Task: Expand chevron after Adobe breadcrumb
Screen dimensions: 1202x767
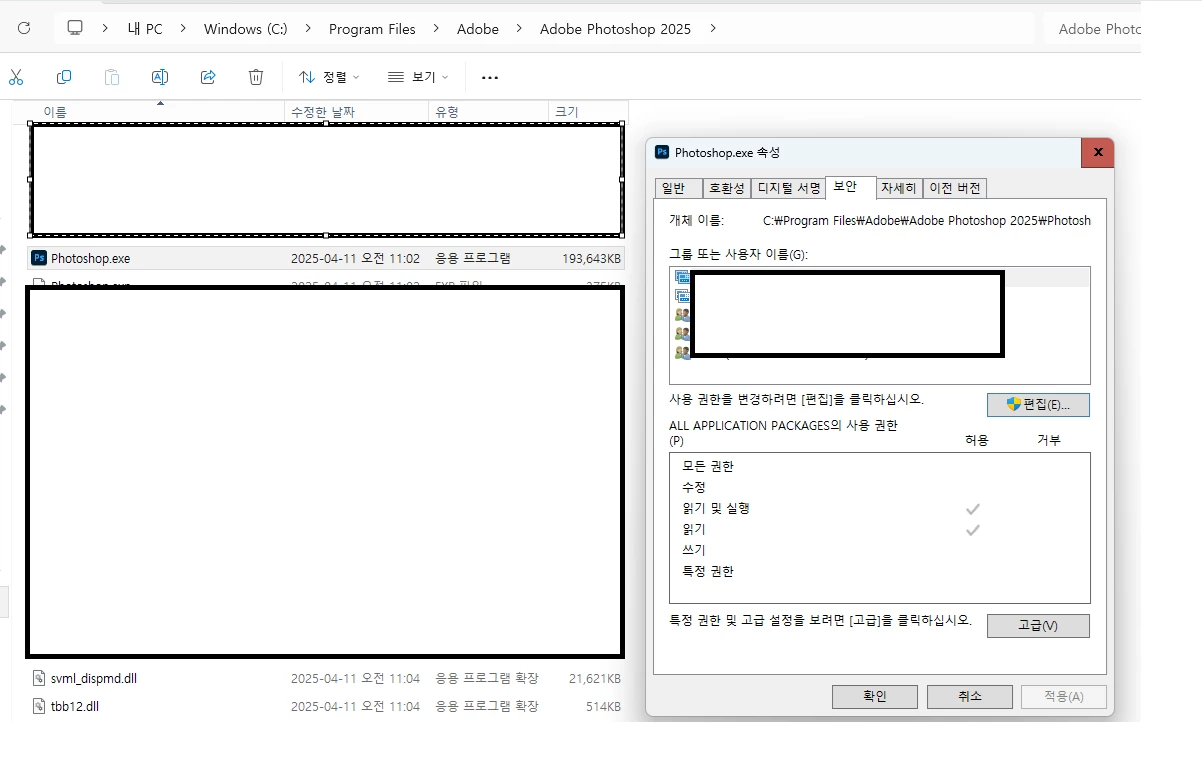Action: point(519,28)
